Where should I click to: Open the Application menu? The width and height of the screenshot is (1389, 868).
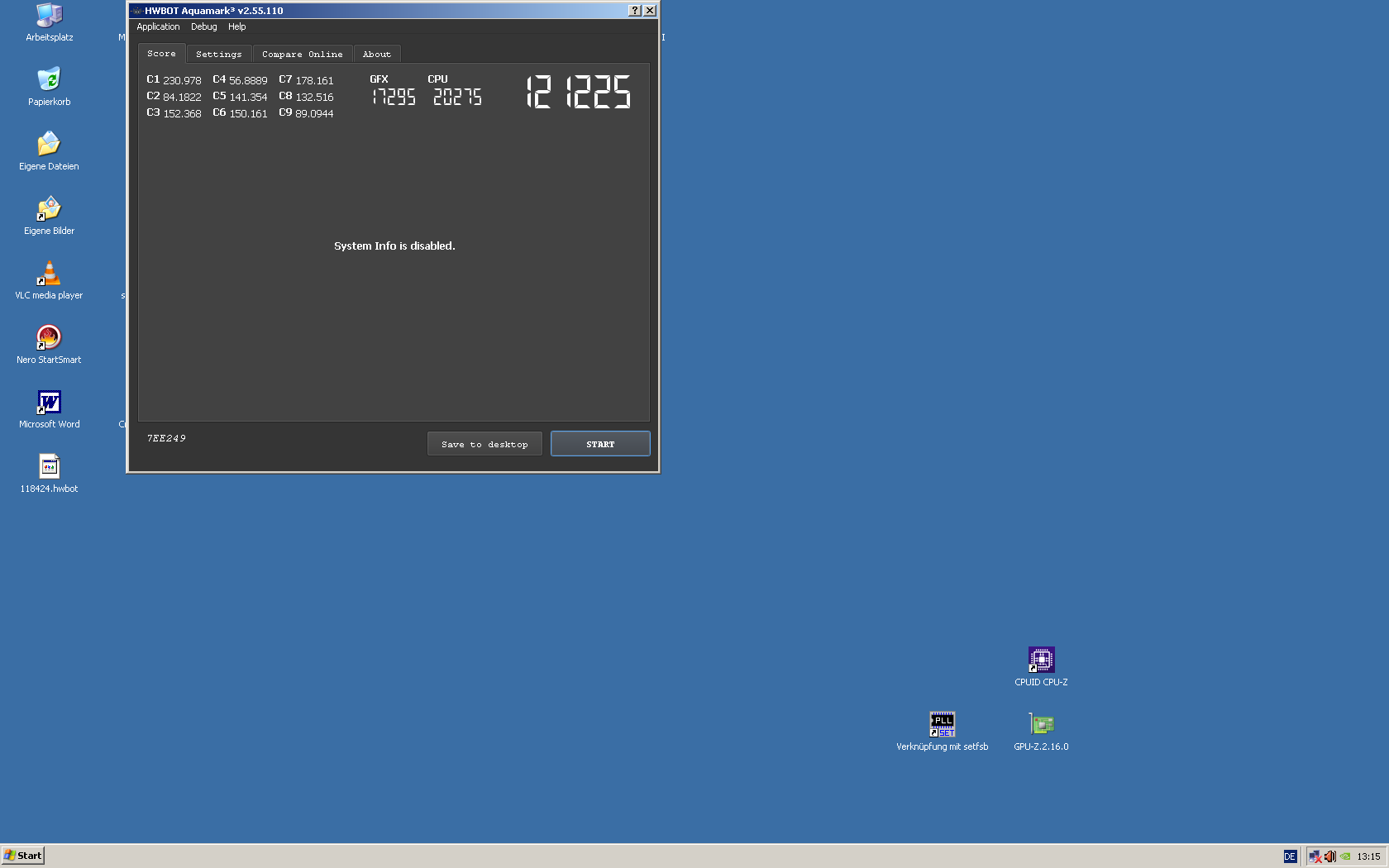158,26
